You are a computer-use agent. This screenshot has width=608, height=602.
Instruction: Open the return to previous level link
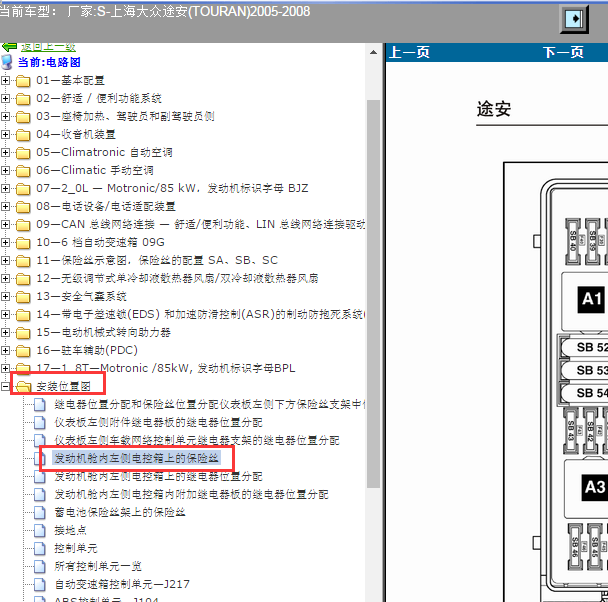(48, 47)
